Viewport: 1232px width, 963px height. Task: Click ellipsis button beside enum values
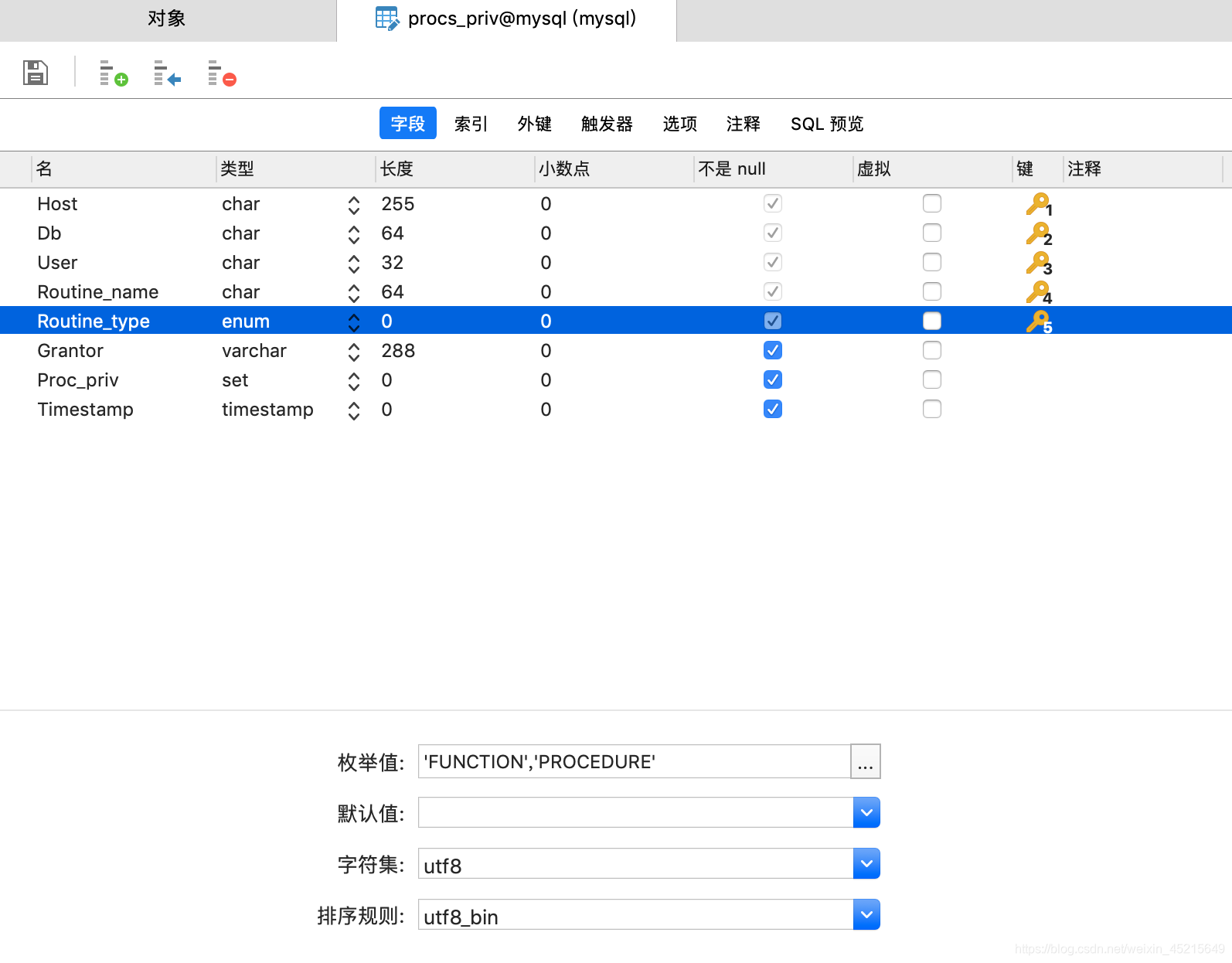point(866,762)
